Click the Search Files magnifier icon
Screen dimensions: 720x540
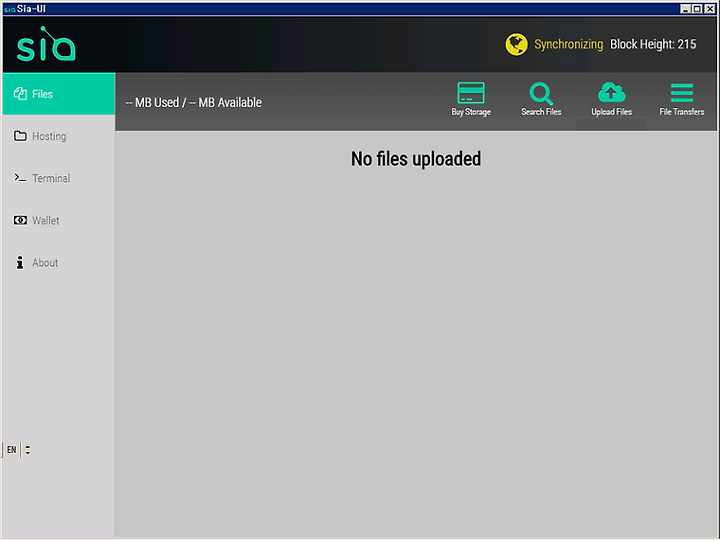coord(541,93)
